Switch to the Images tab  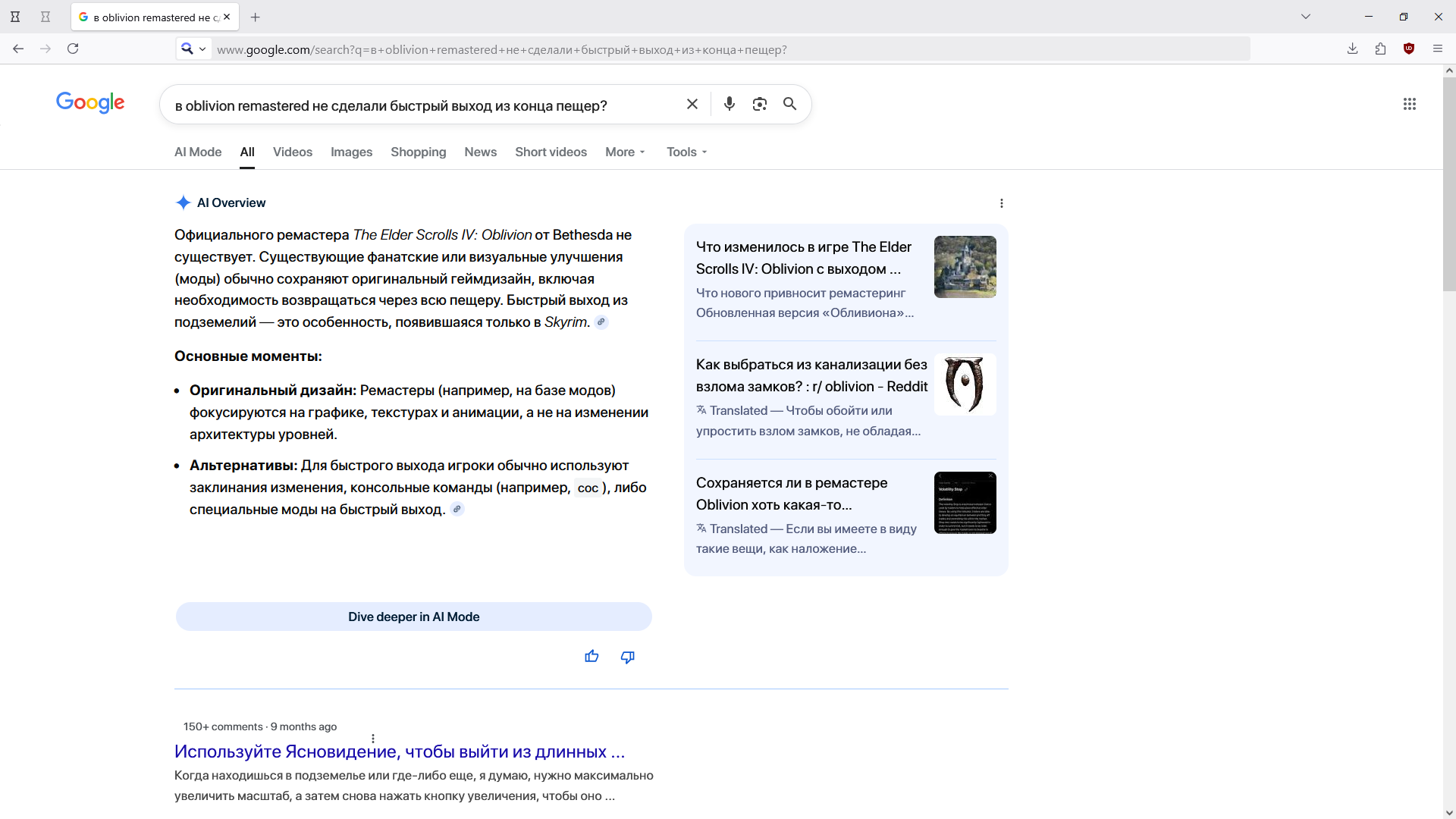351,152
